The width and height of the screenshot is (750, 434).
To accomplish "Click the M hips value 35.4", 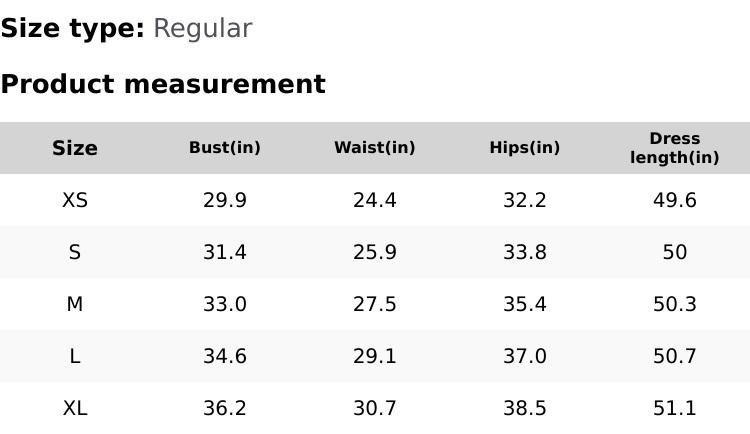I will pyautogui.click(x=525, y=304).
